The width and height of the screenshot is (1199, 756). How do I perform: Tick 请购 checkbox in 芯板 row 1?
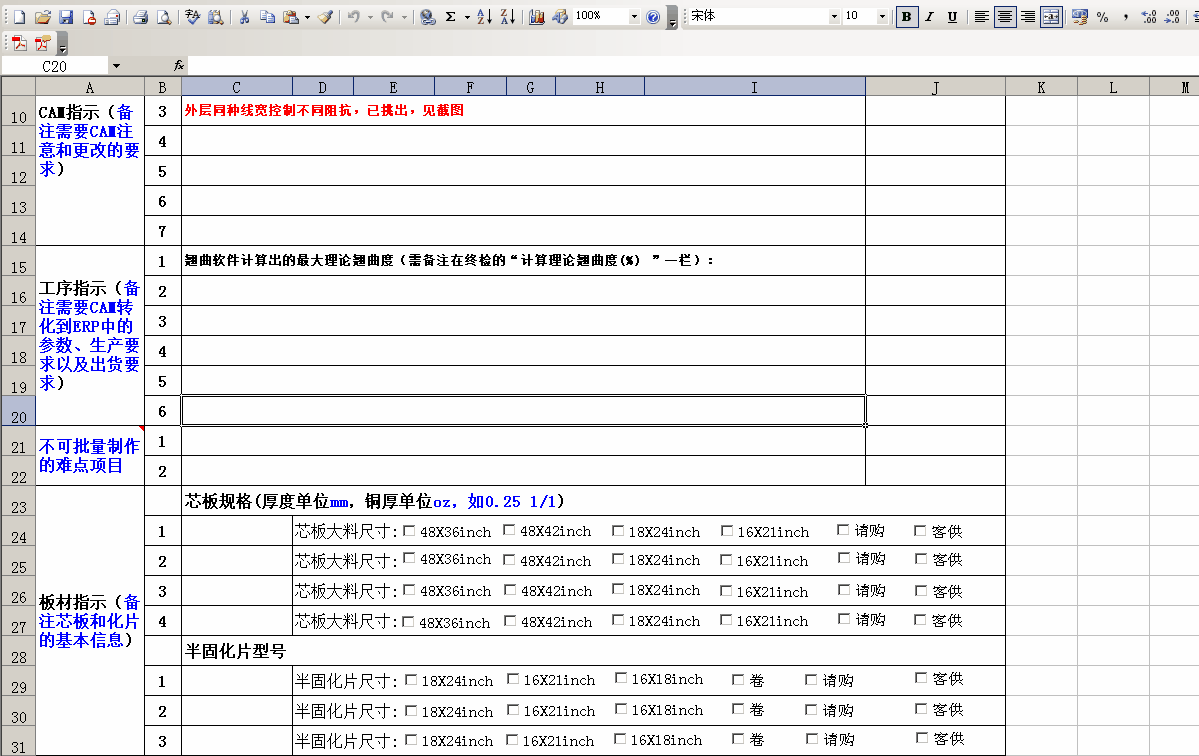[843, 529]
